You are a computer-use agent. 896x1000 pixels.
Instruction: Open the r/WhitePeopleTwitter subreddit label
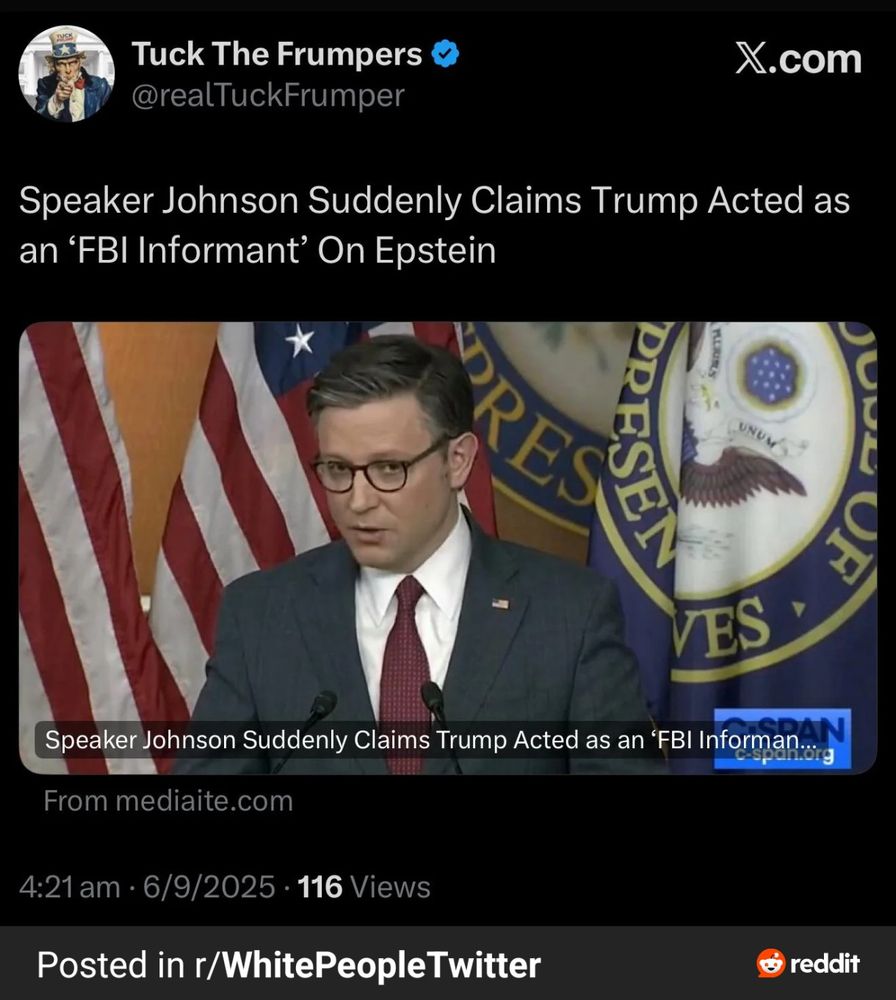click(x=368, y=964)
